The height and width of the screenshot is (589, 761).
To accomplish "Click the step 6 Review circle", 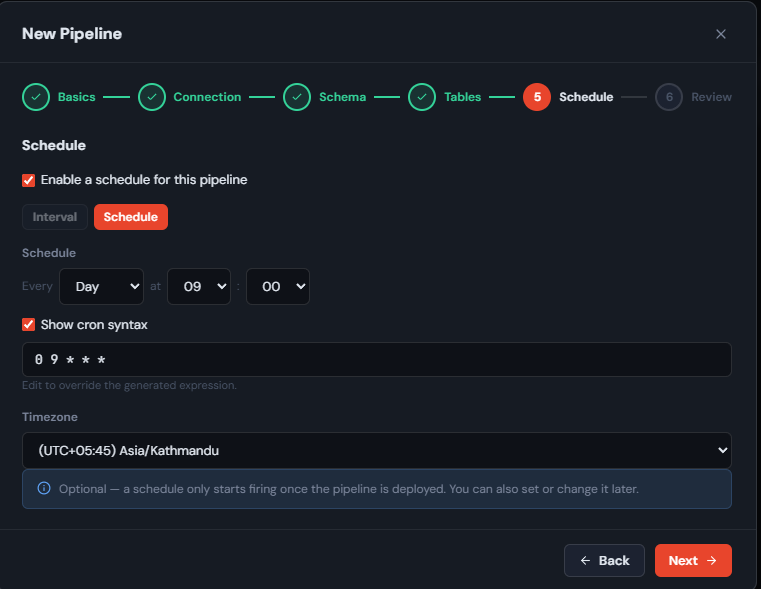I will (x=669, y=97).
